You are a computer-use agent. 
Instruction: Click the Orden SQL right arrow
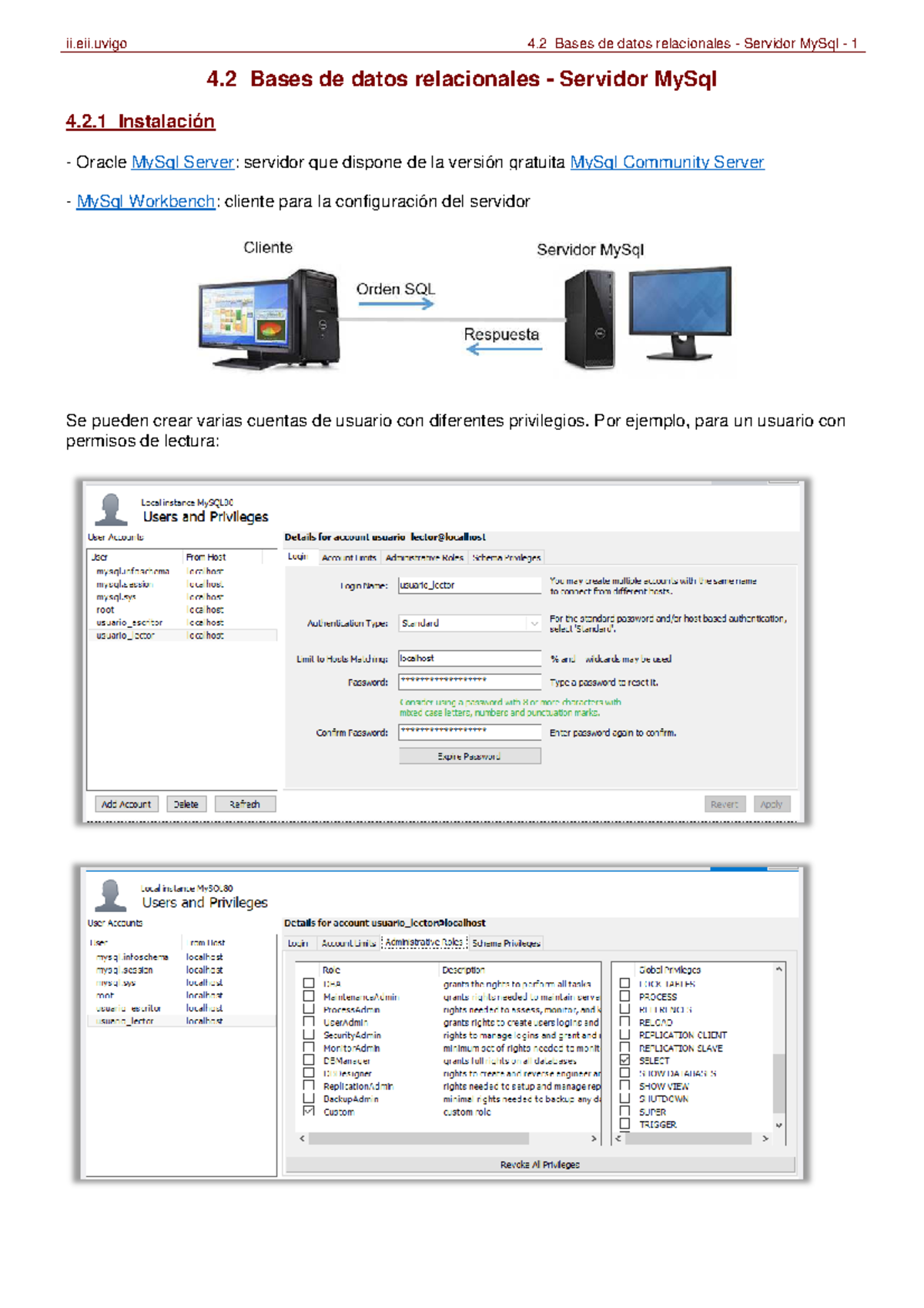(x=396, y=304)
